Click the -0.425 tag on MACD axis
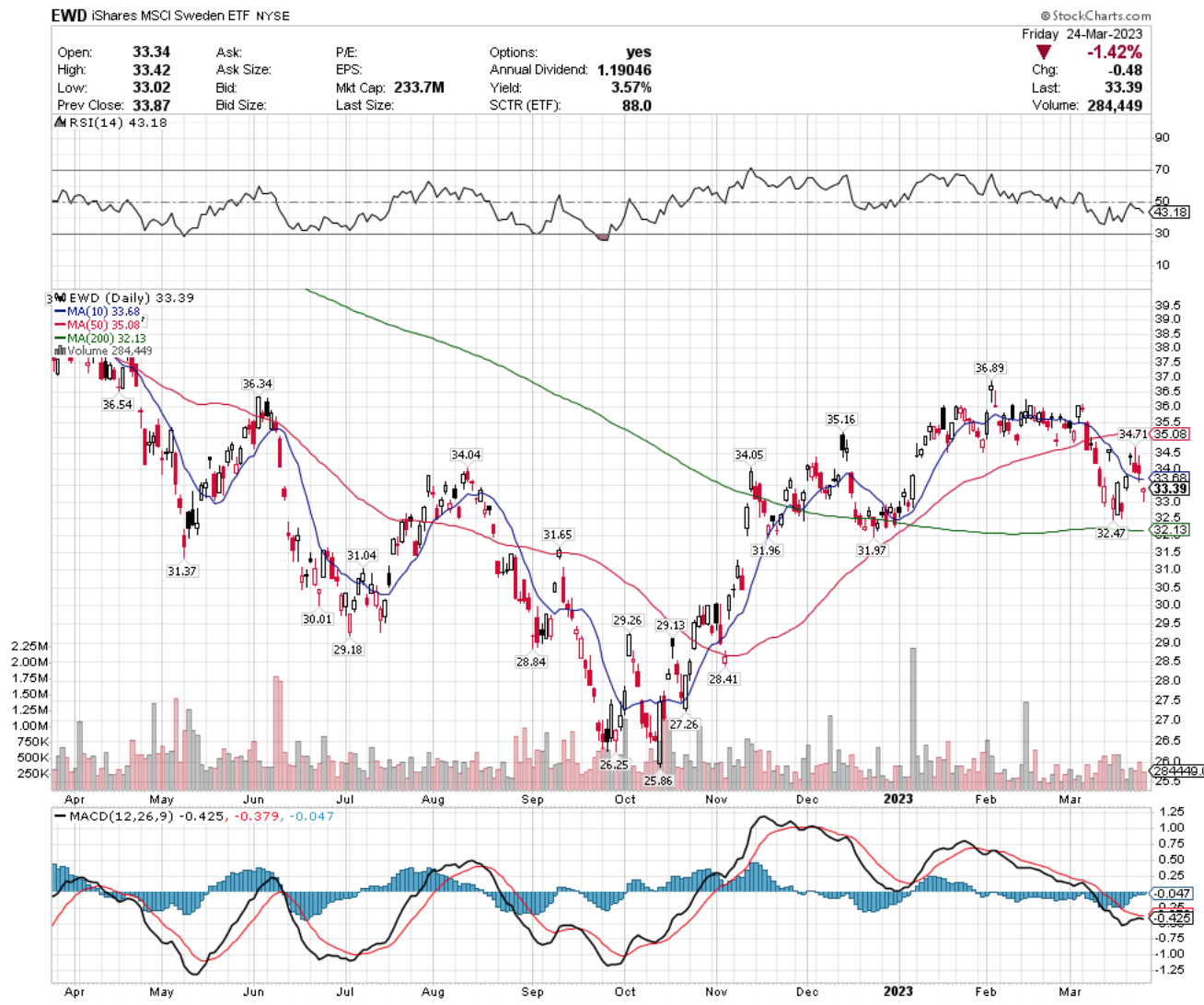This screenshot has height=1005, width=1204. pos(1173,918)
